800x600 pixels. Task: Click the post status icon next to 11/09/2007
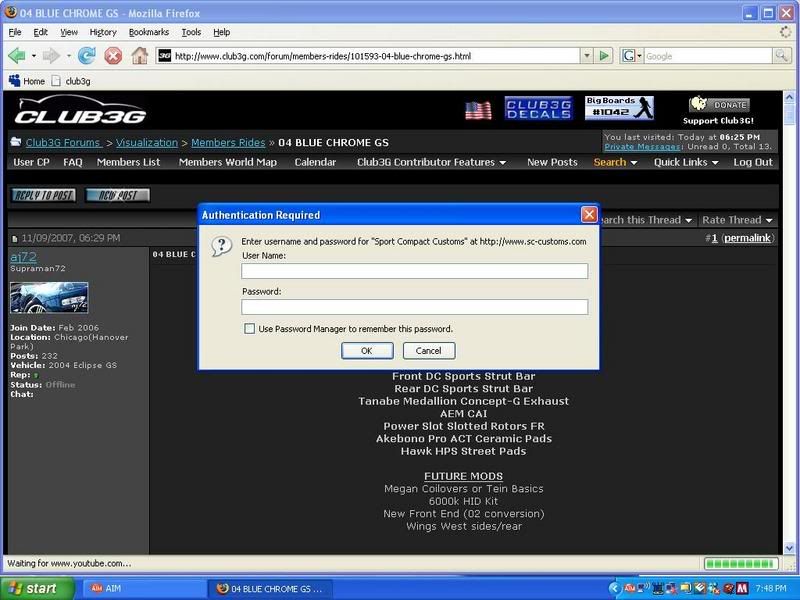[14, 238]
